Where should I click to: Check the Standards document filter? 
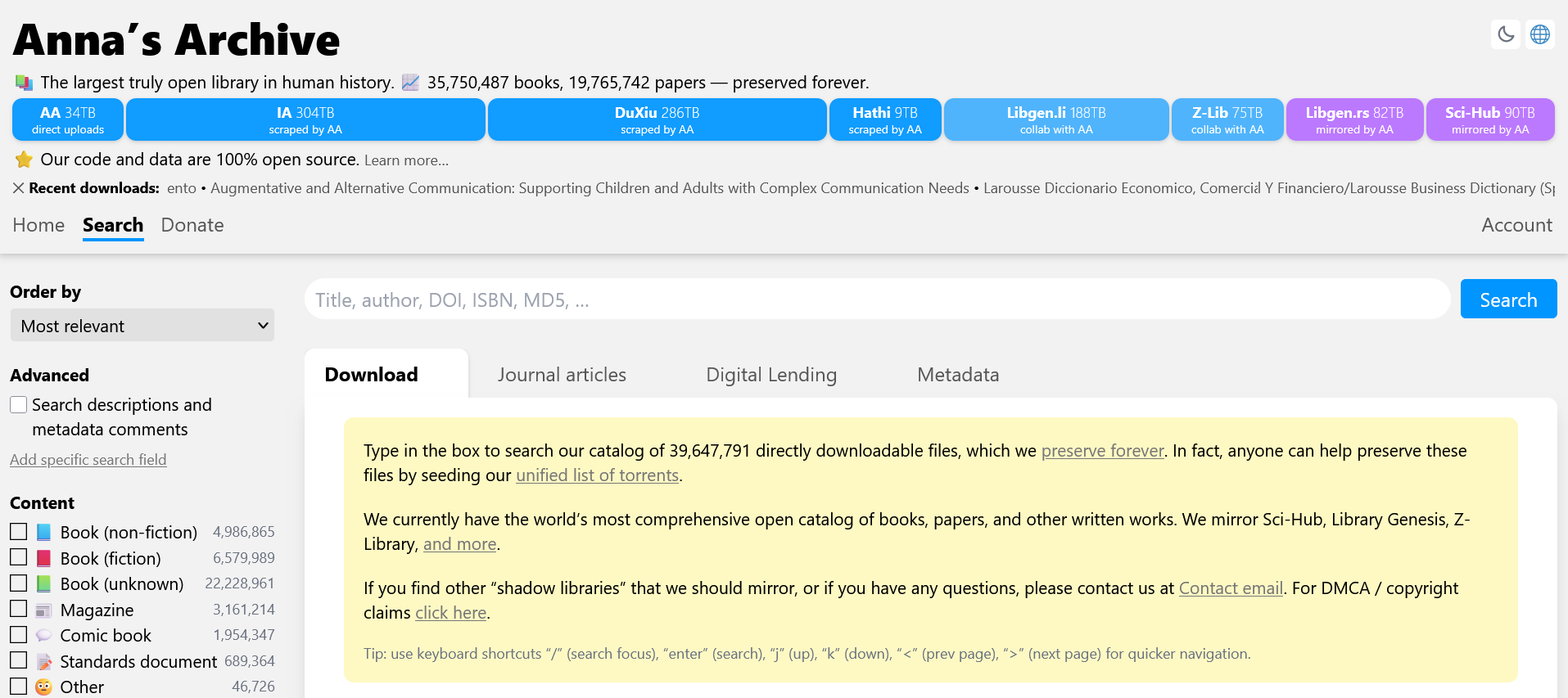coord(19,660)
